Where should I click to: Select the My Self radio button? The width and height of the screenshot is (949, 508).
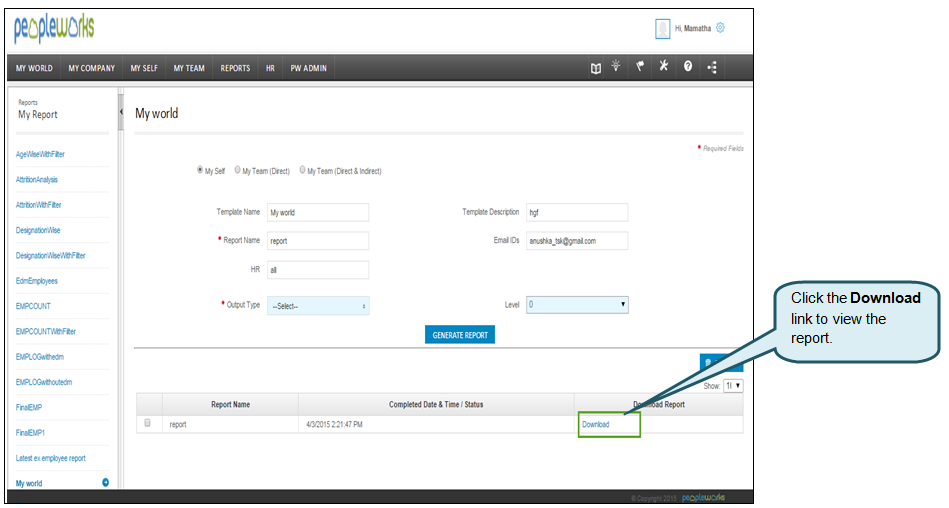click(x=201, y=171)
